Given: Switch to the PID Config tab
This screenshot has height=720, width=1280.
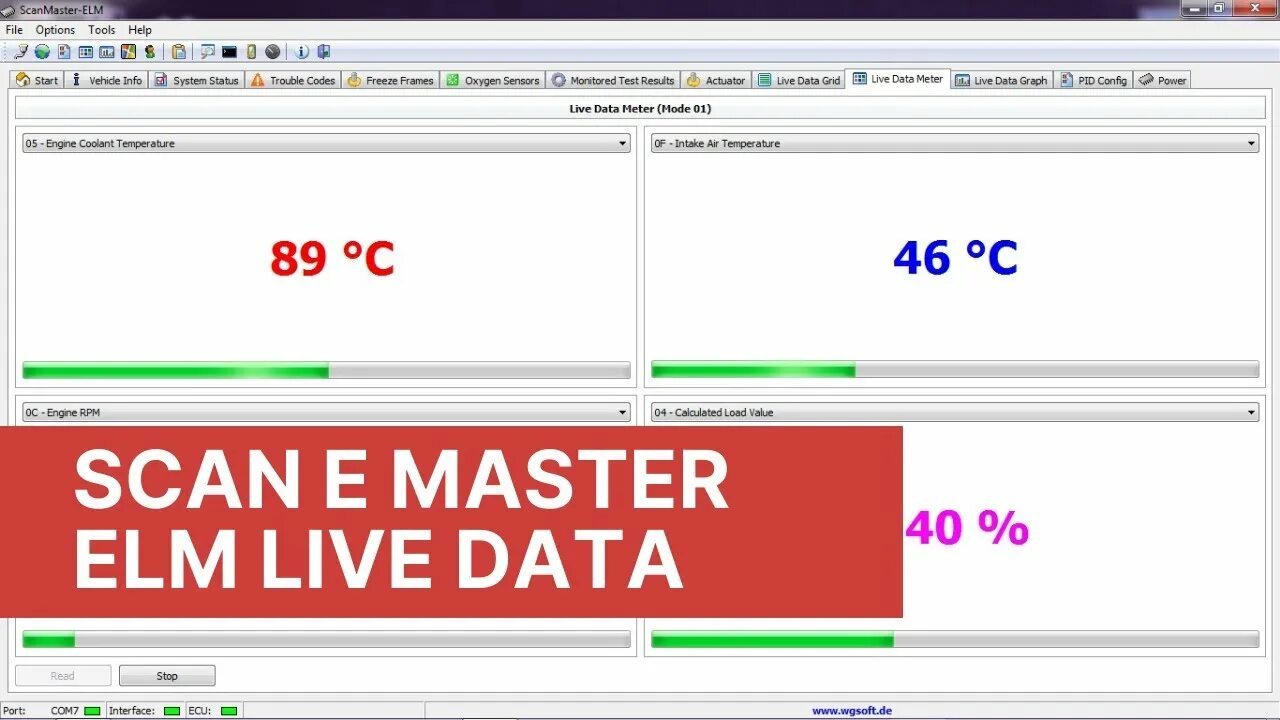Looking at the screenshot, I should tap(1094, 80).
